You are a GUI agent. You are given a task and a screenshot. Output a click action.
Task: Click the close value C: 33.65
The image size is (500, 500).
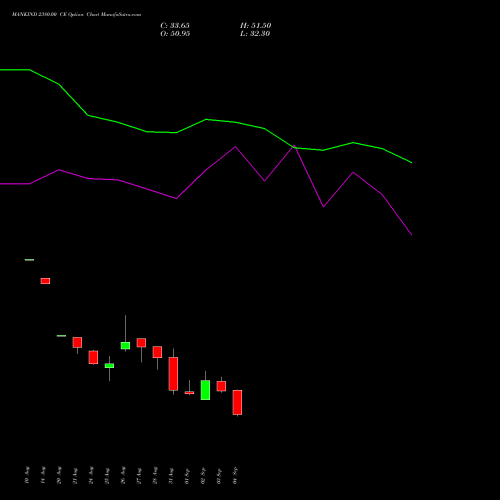click(x=175, y=26)
